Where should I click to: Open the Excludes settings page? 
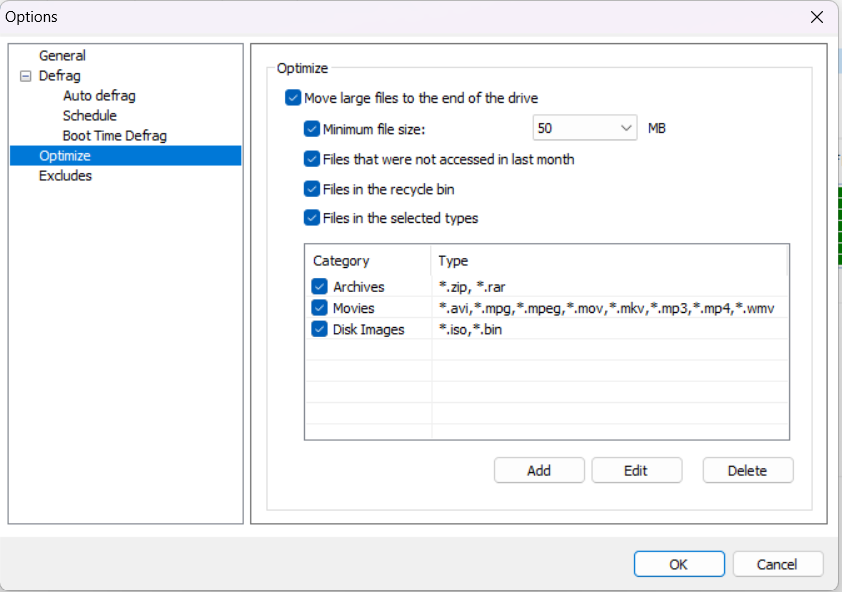pos(65,176)
